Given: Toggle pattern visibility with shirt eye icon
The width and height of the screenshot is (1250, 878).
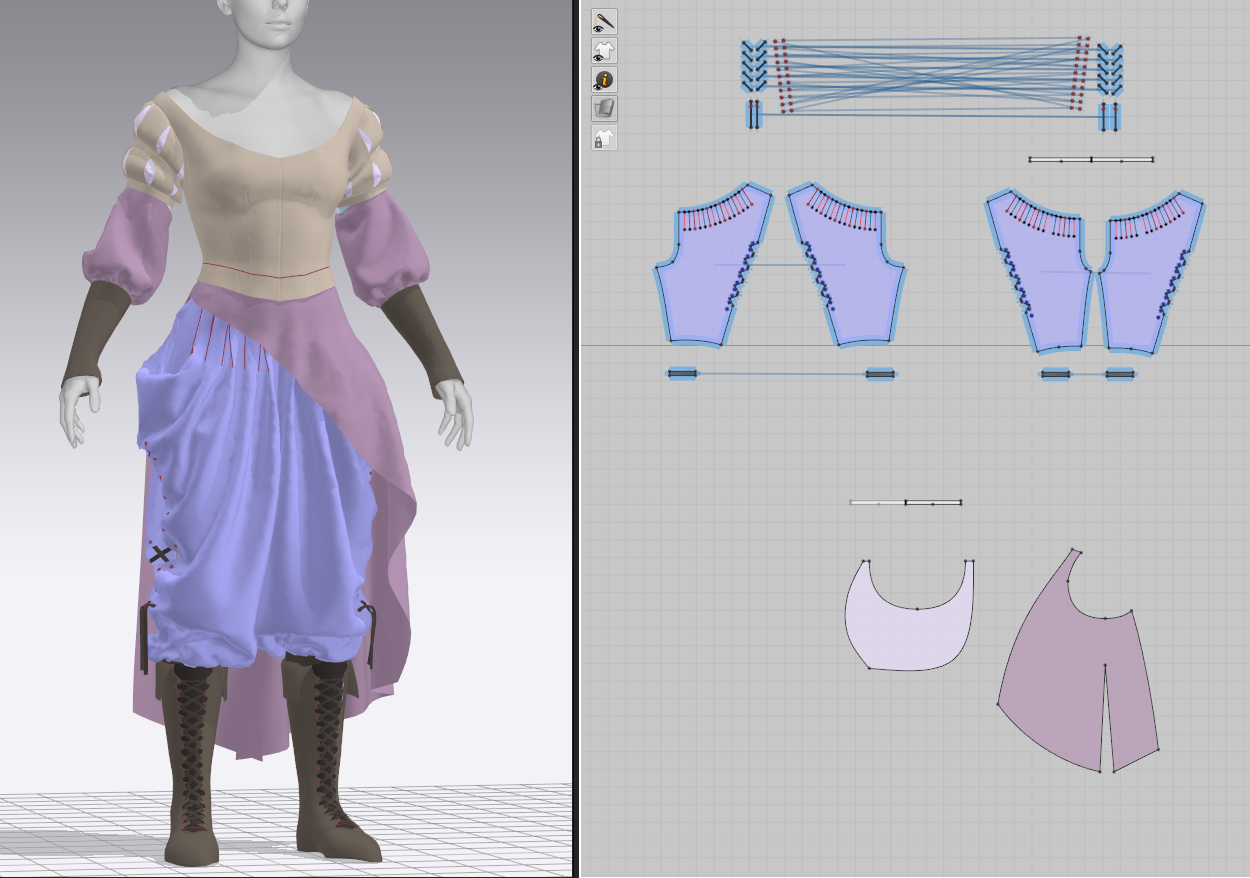Looking at the screenshot, I should [x=603, y=51].
